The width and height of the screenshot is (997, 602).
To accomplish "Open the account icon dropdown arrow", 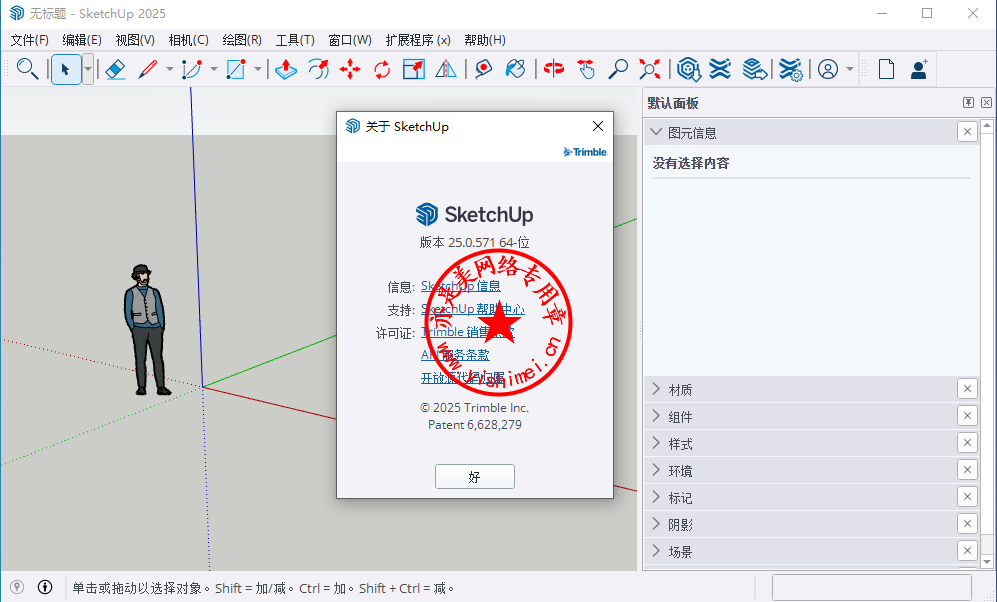I will [849, 69].
